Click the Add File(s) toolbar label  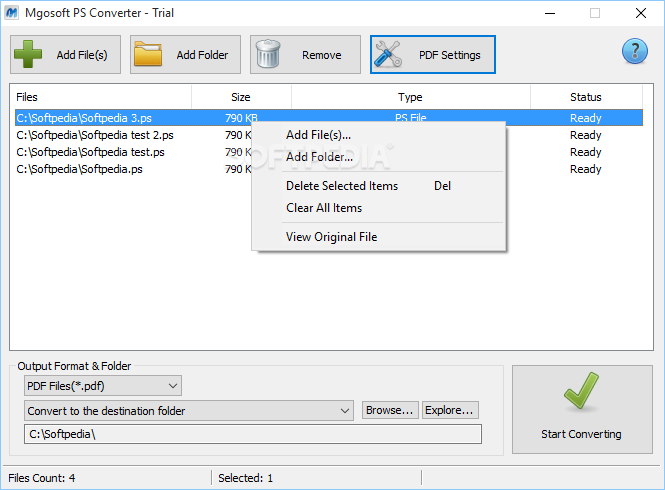pos(82,55)
